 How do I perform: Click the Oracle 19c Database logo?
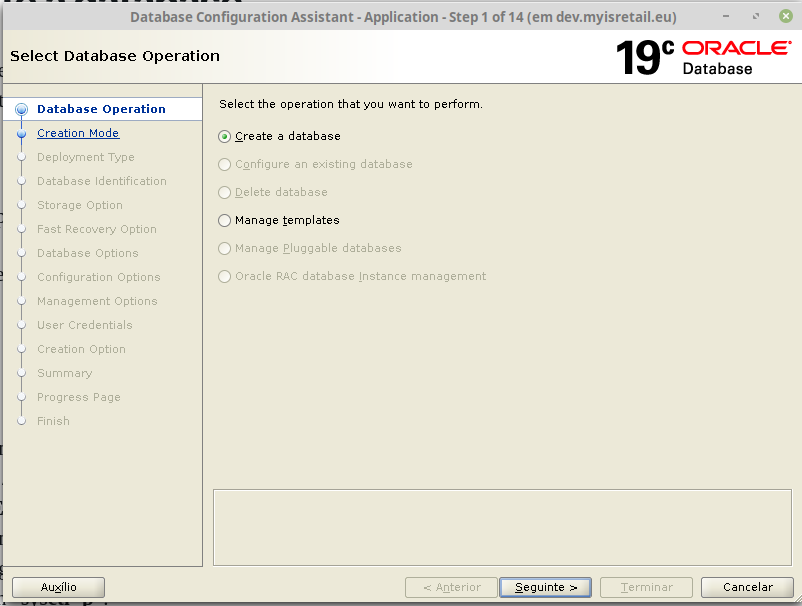pyautogui.click(x=704, y=57)
